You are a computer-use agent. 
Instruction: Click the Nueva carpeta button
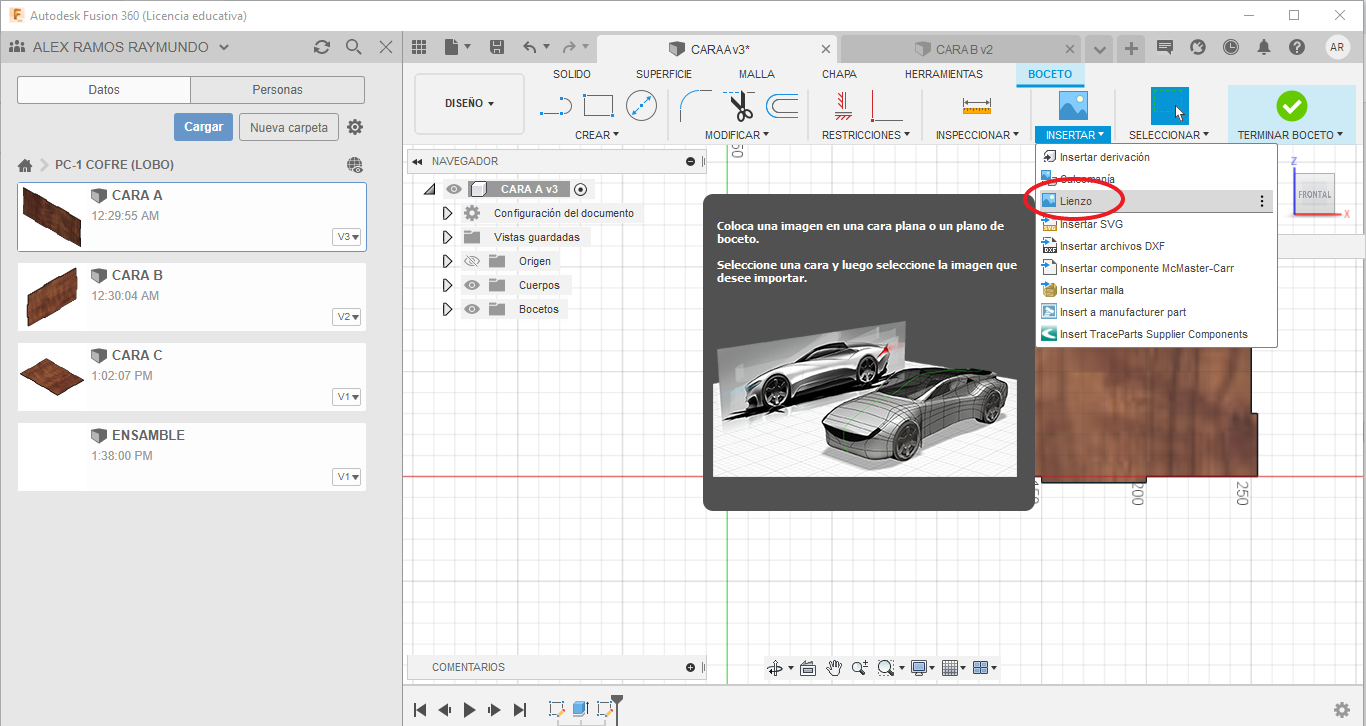coord(288,127)
